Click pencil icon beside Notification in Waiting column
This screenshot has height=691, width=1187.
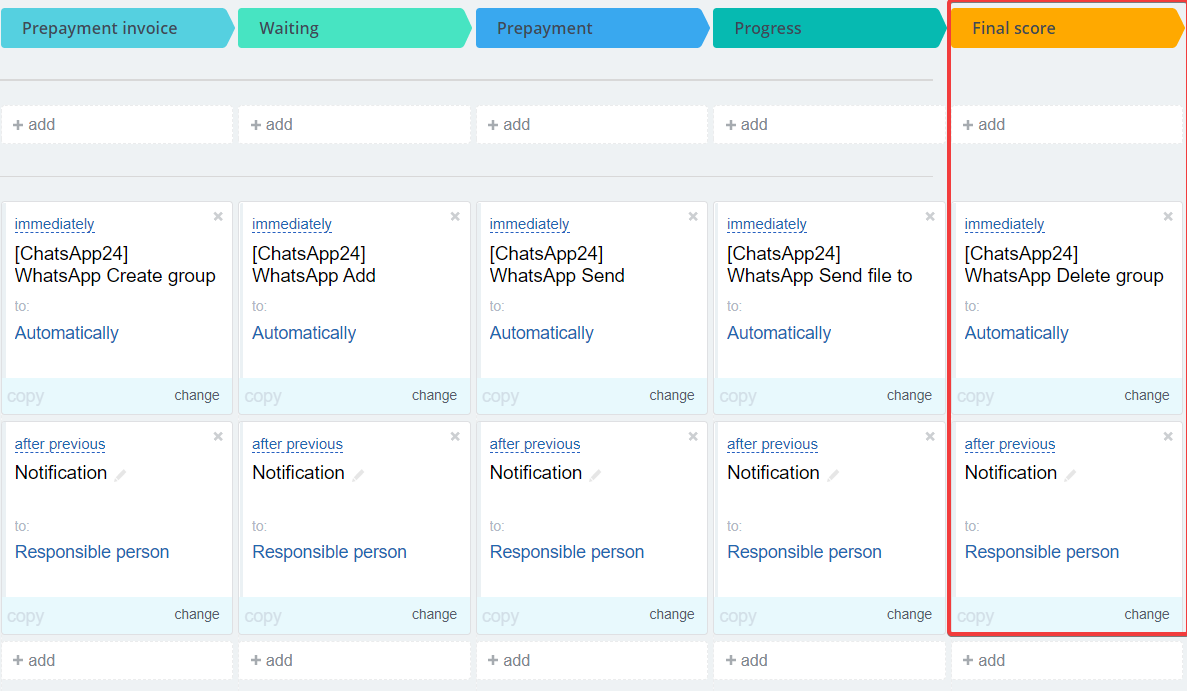pos(359,475)
